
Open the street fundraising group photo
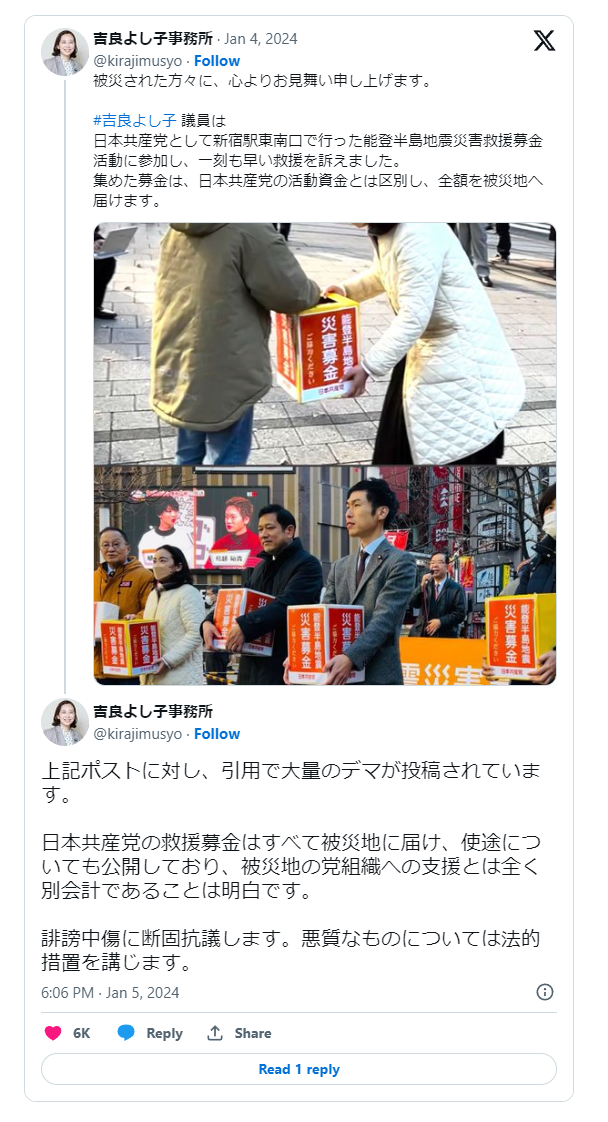(325, 575)
